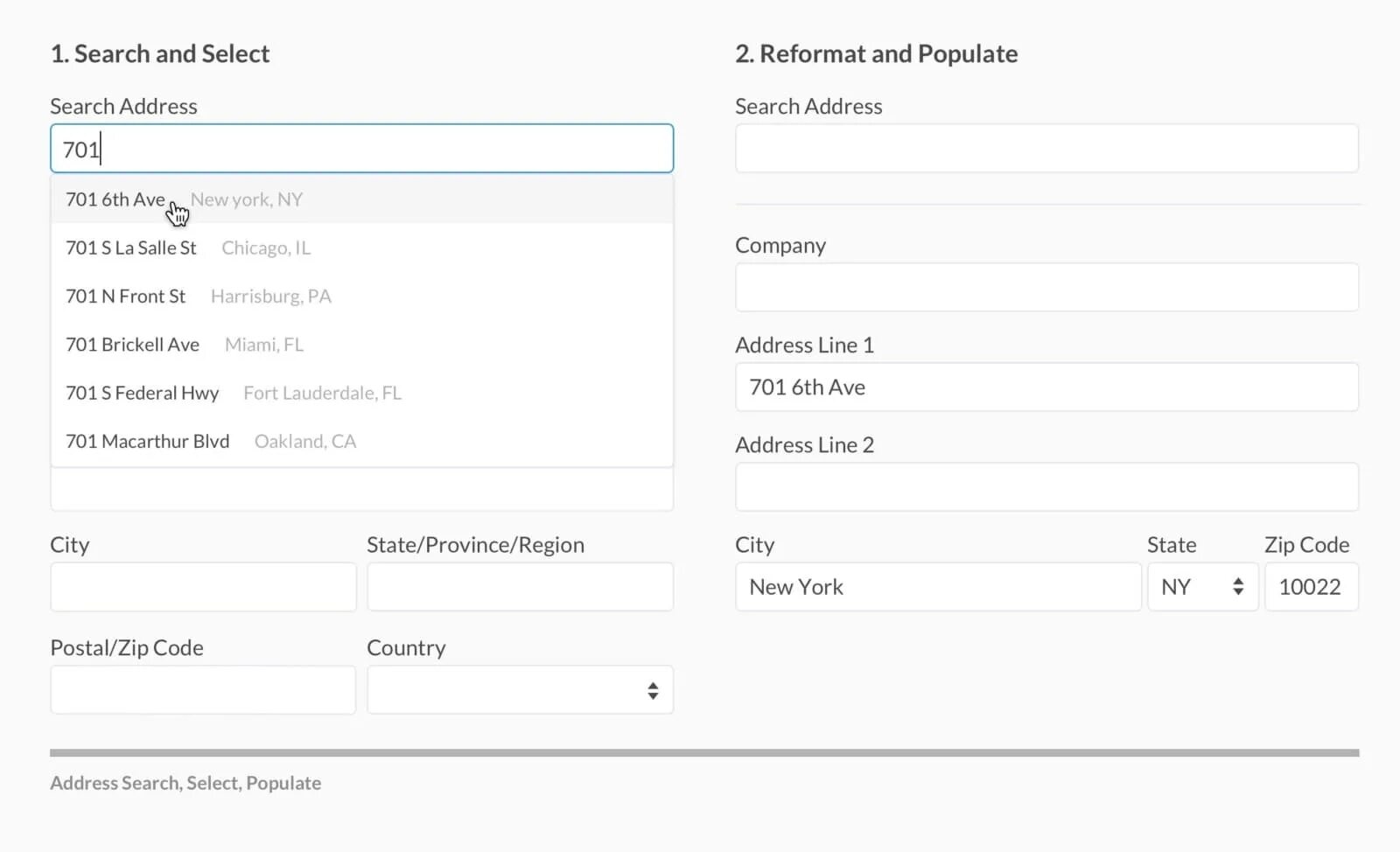The image size is (1400, 852).
Task: Click the Company input field
Action: click(1046, 288)
